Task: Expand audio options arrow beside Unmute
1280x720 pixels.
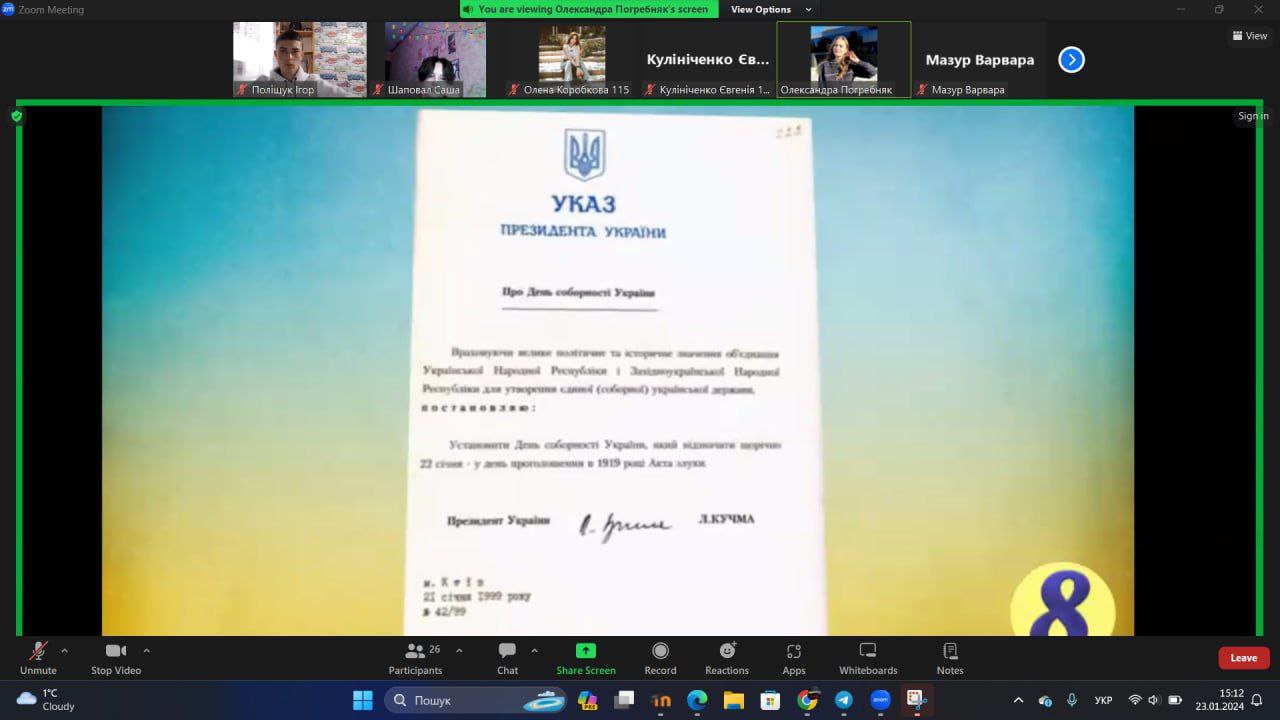Action: (x=65, y=650)
